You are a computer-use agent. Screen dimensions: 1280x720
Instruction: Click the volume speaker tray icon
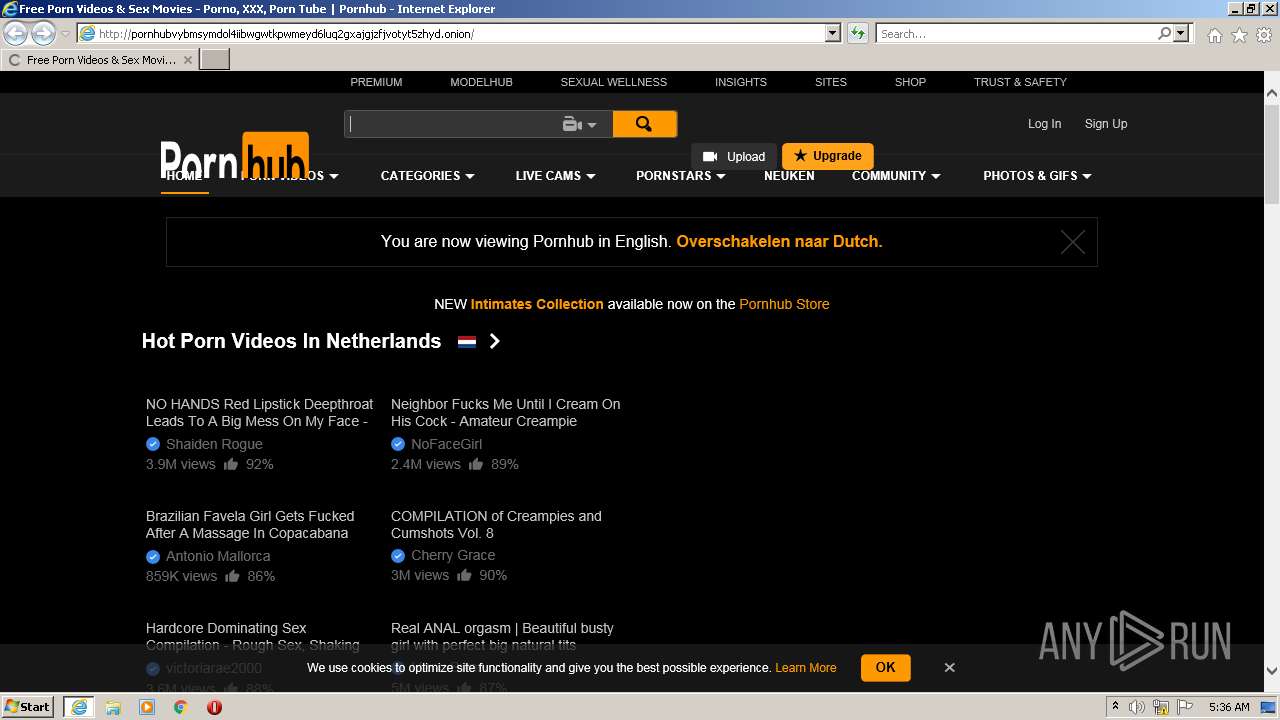pos(1137,707)
